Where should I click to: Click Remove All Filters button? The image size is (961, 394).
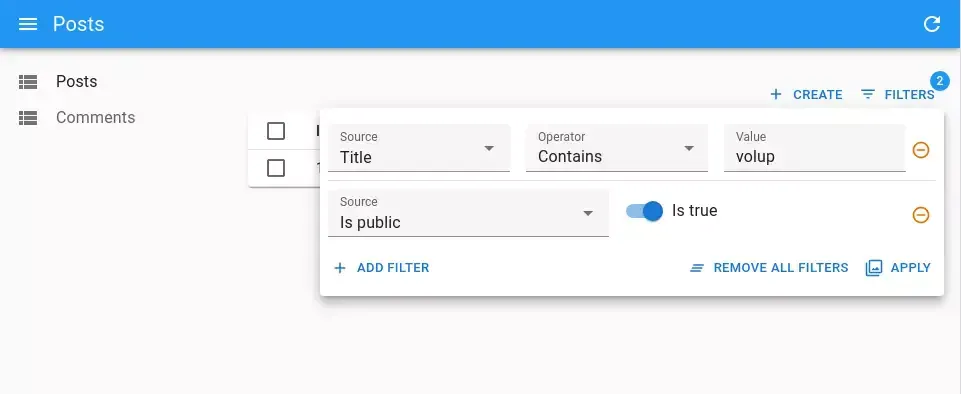pos(769,268)
